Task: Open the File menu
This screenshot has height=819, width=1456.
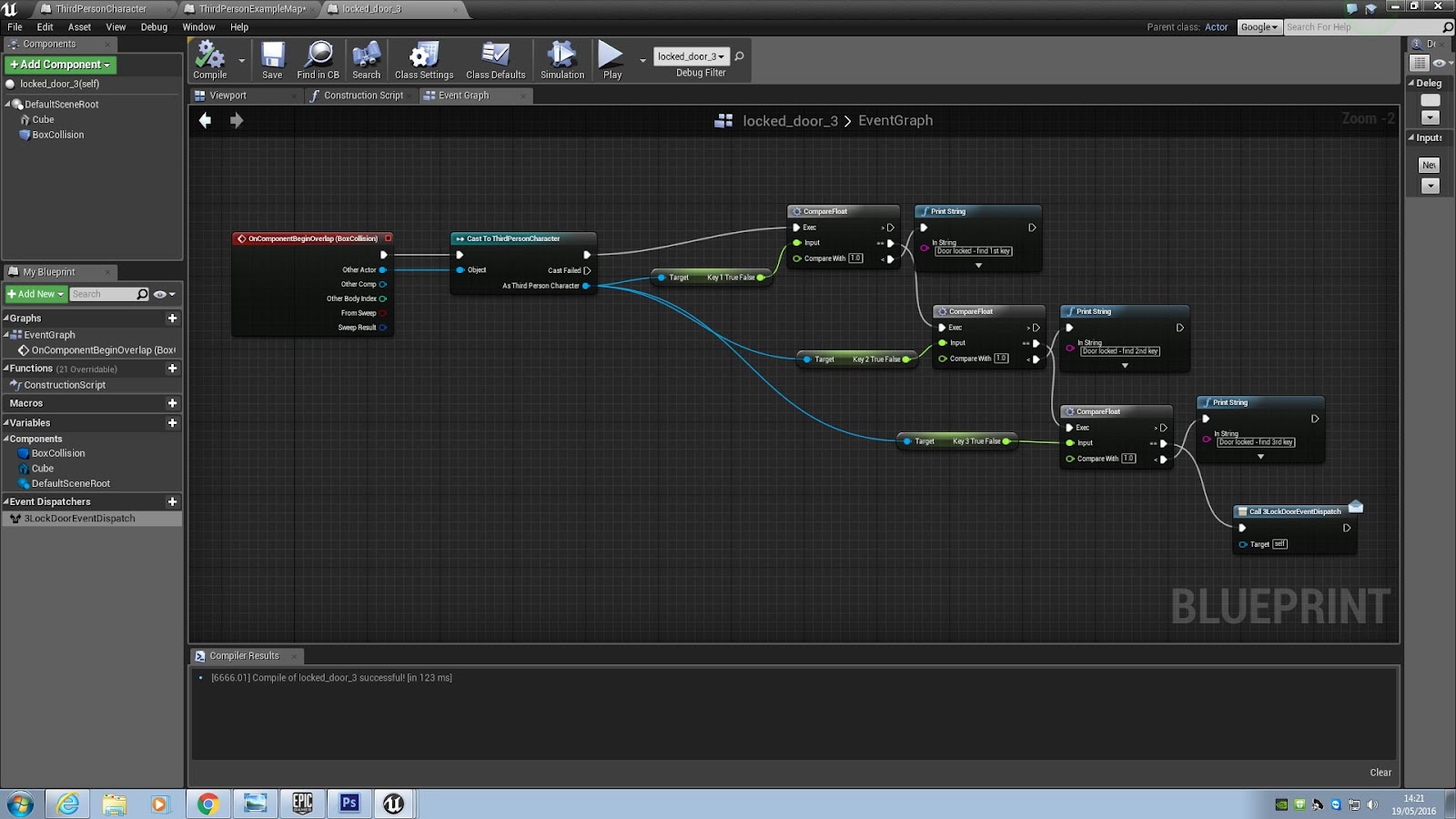Action: pyautogui.click(x=15, y=27)
